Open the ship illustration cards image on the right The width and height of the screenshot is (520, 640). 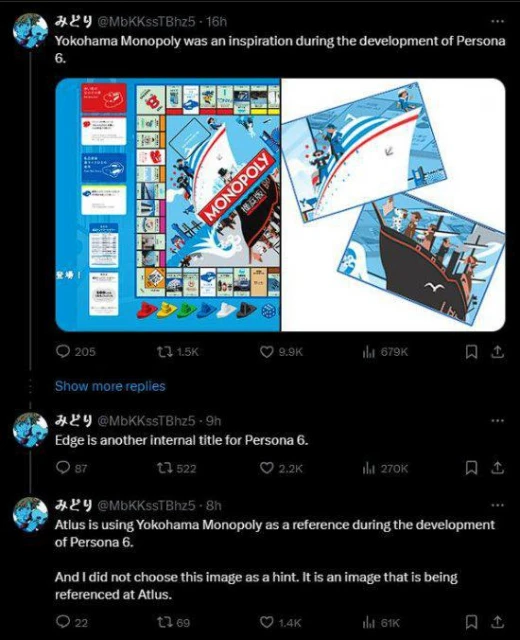393,204
